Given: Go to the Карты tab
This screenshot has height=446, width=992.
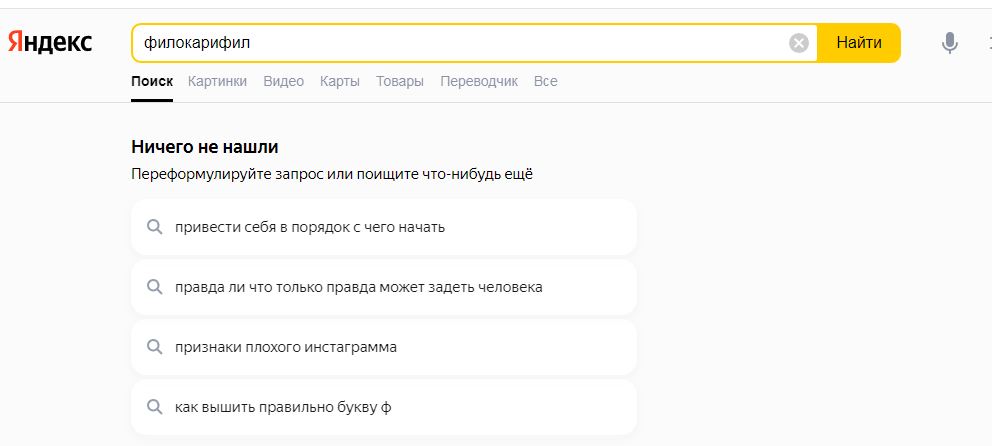Looking at the screenshot, I should 340,81.
